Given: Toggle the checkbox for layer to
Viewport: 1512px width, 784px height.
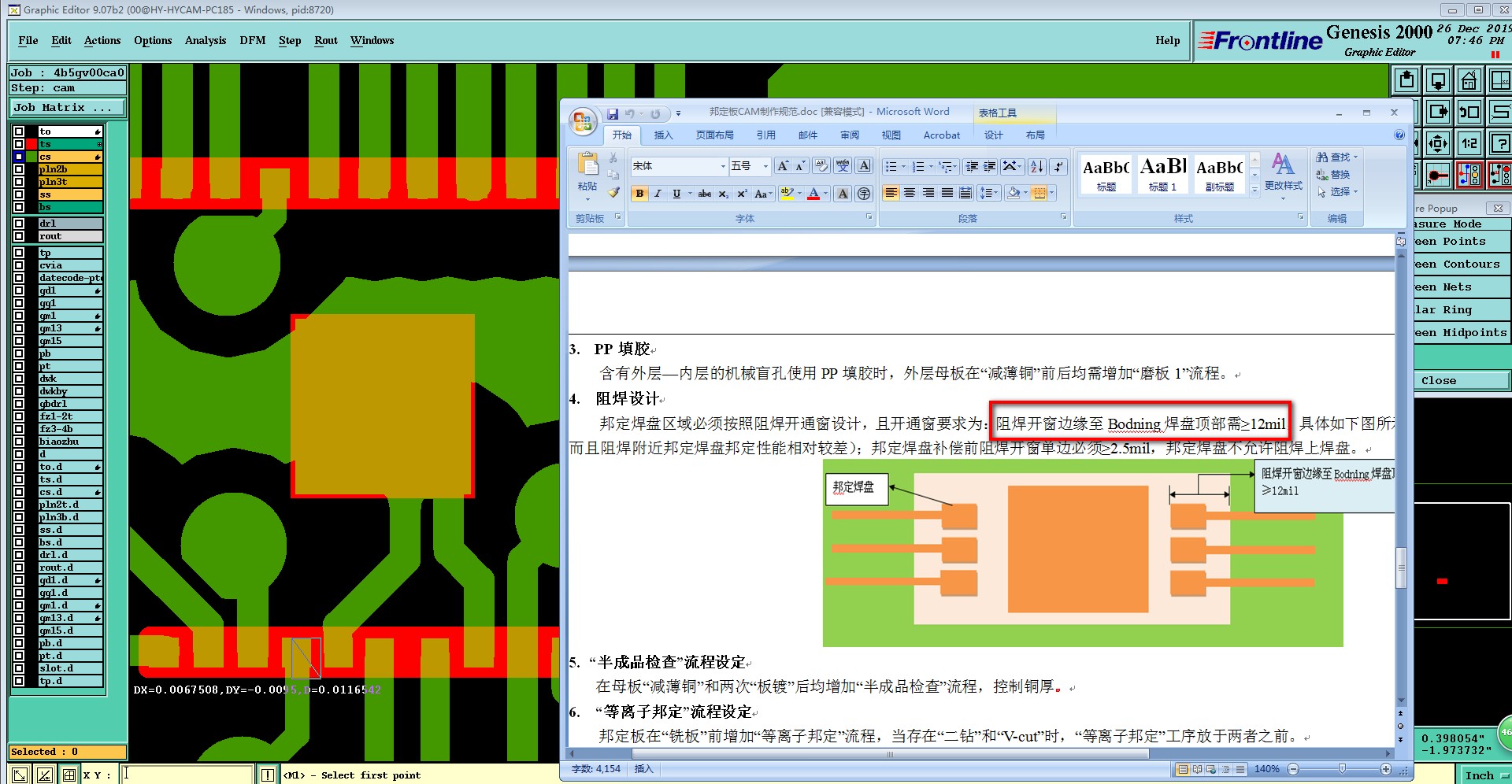Looking at the screenshot, I should (x=19, y=131).
